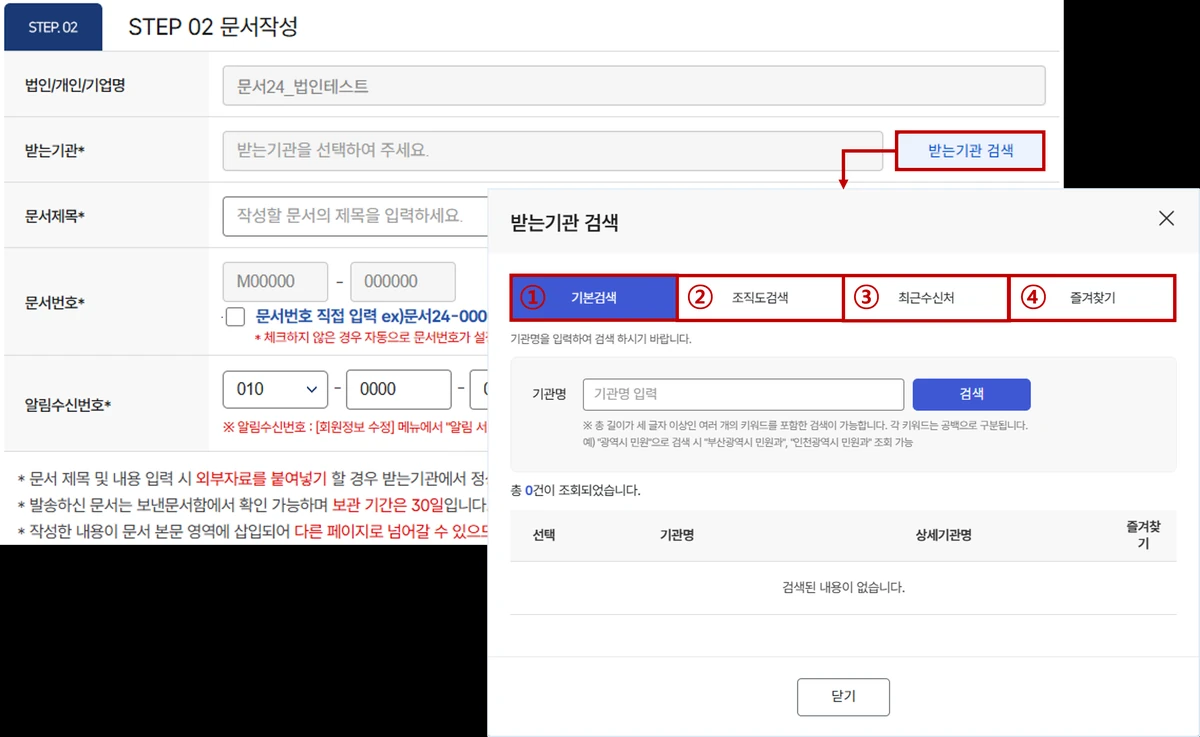Click the 총 0건이 조회되었습니다. result count

pos(575,490)
